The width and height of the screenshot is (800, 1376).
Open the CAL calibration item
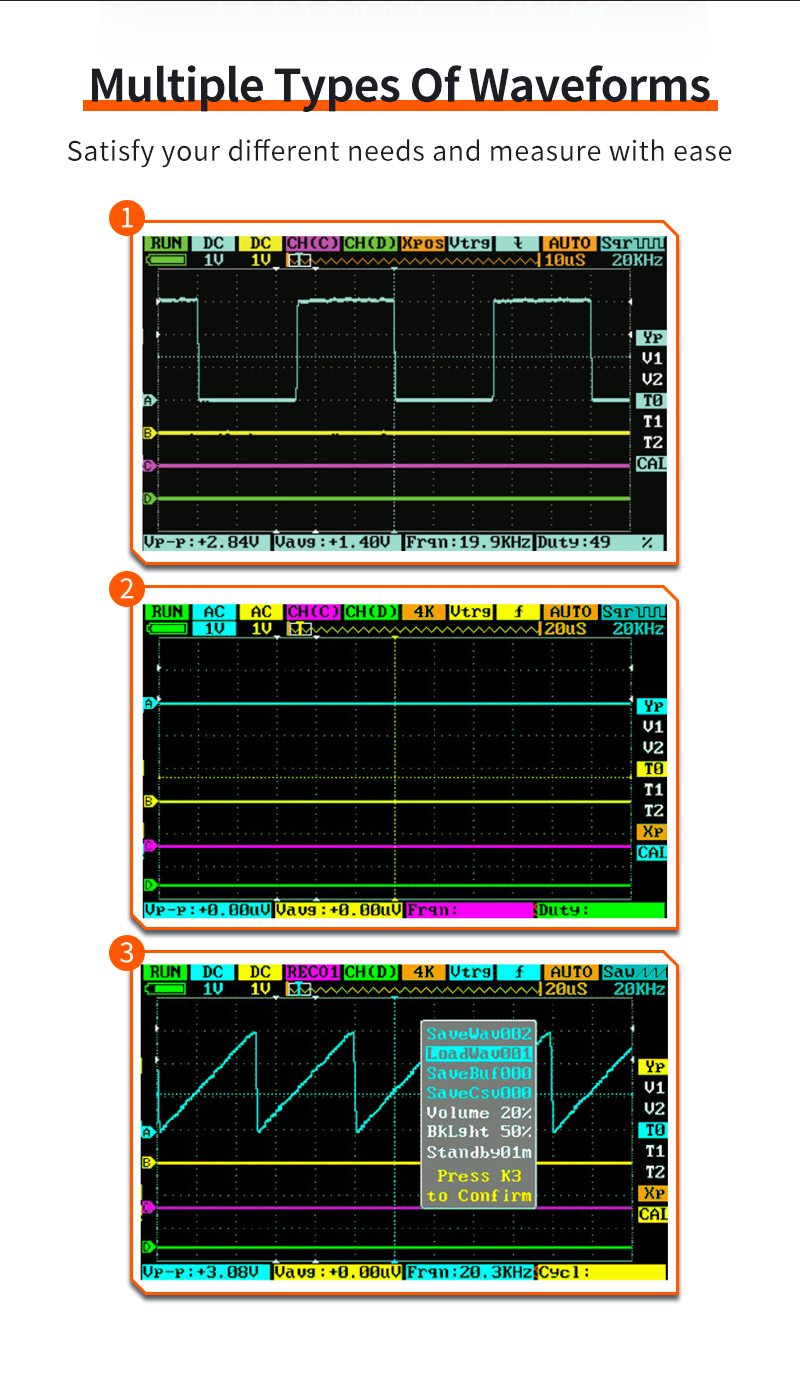650,463
